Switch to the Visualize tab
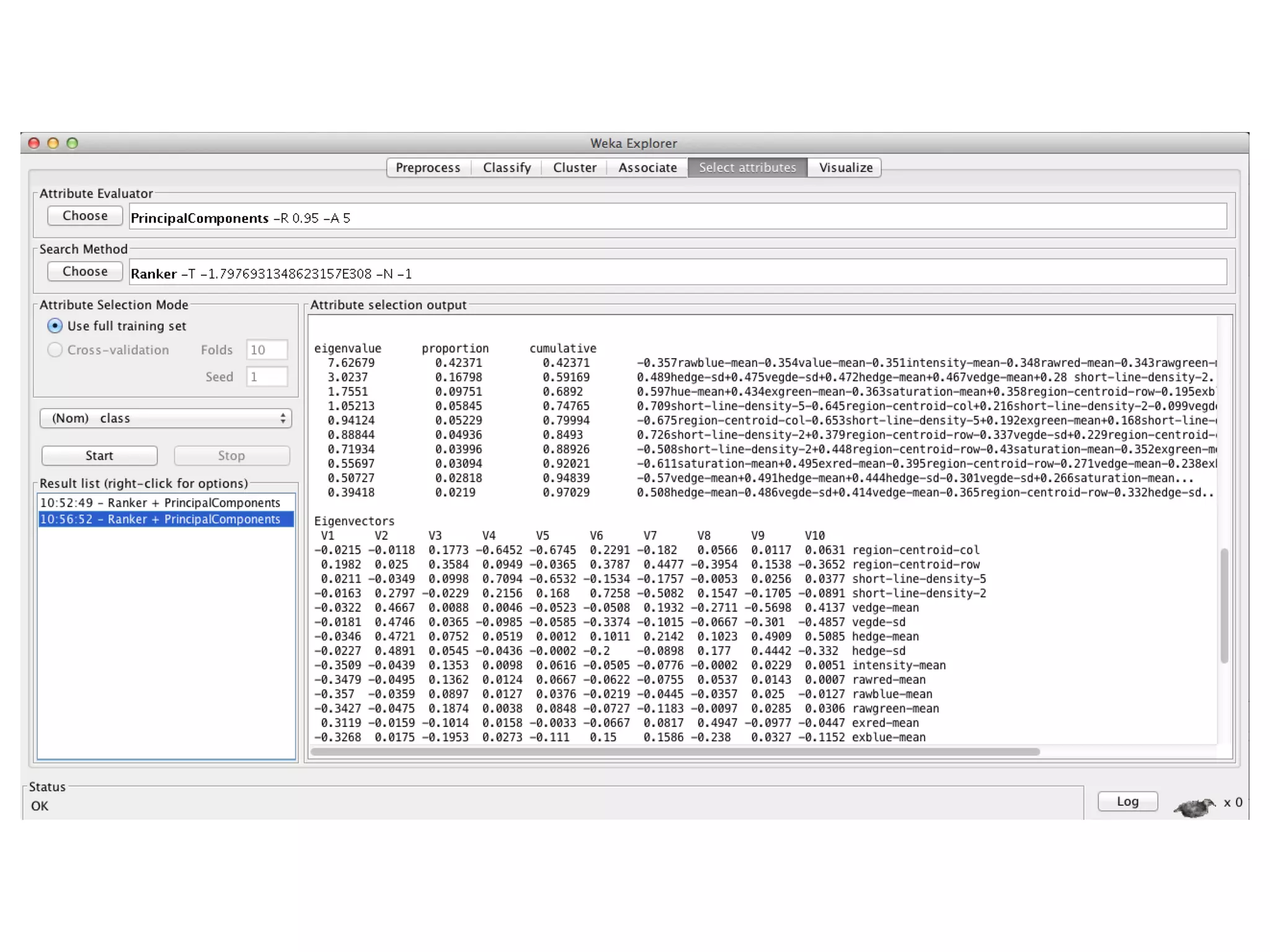Image resolution: width=1270 pixels, height=952 pixels. [x=845, y=168]
